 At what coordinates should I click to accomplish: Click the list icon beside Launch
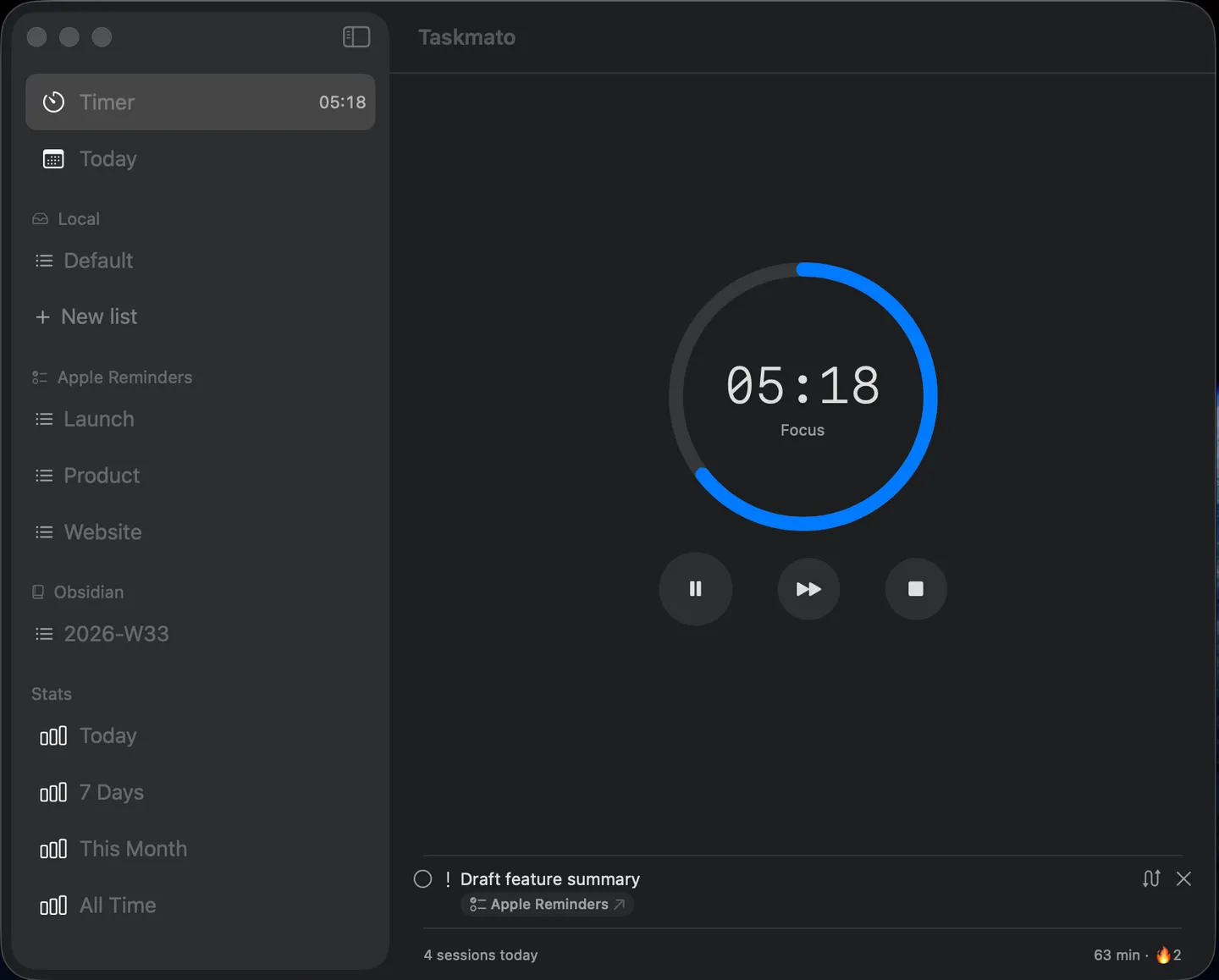point(44,419)
